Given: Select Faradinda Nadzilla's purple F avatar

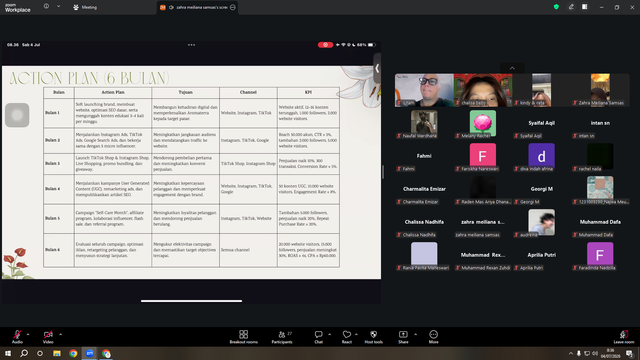Looking at the screenshot, I should 600,254.
